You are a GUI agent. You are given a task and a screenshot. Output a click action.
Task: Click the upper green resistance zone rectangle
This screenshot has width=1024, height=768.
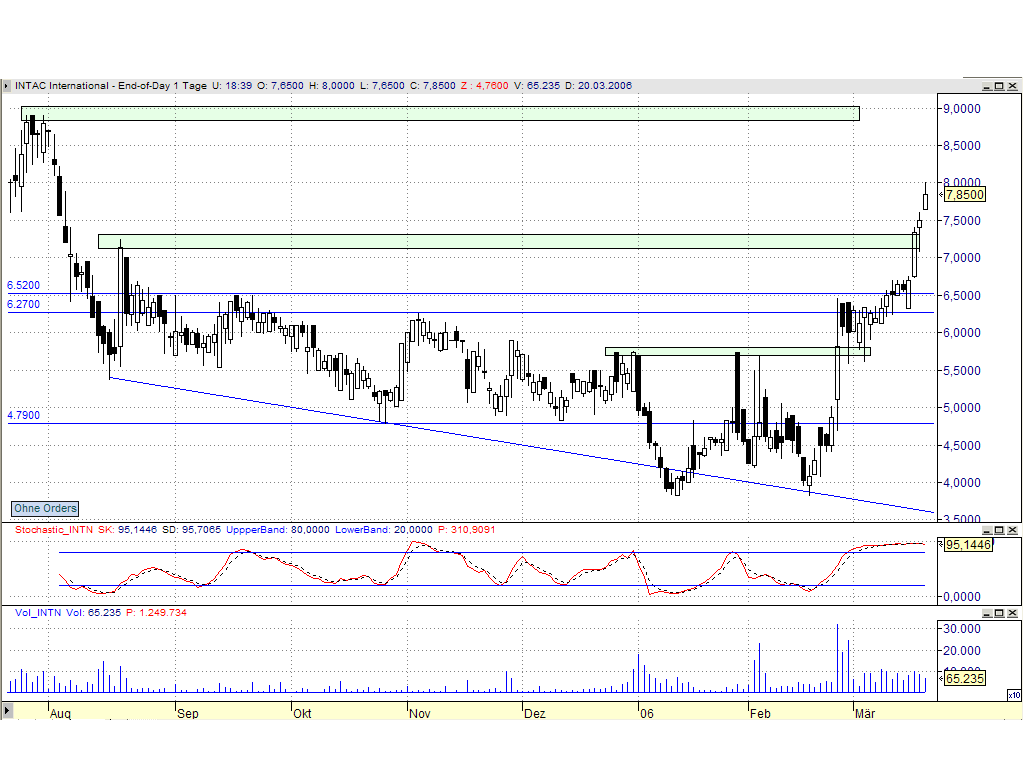pos(440,112)
